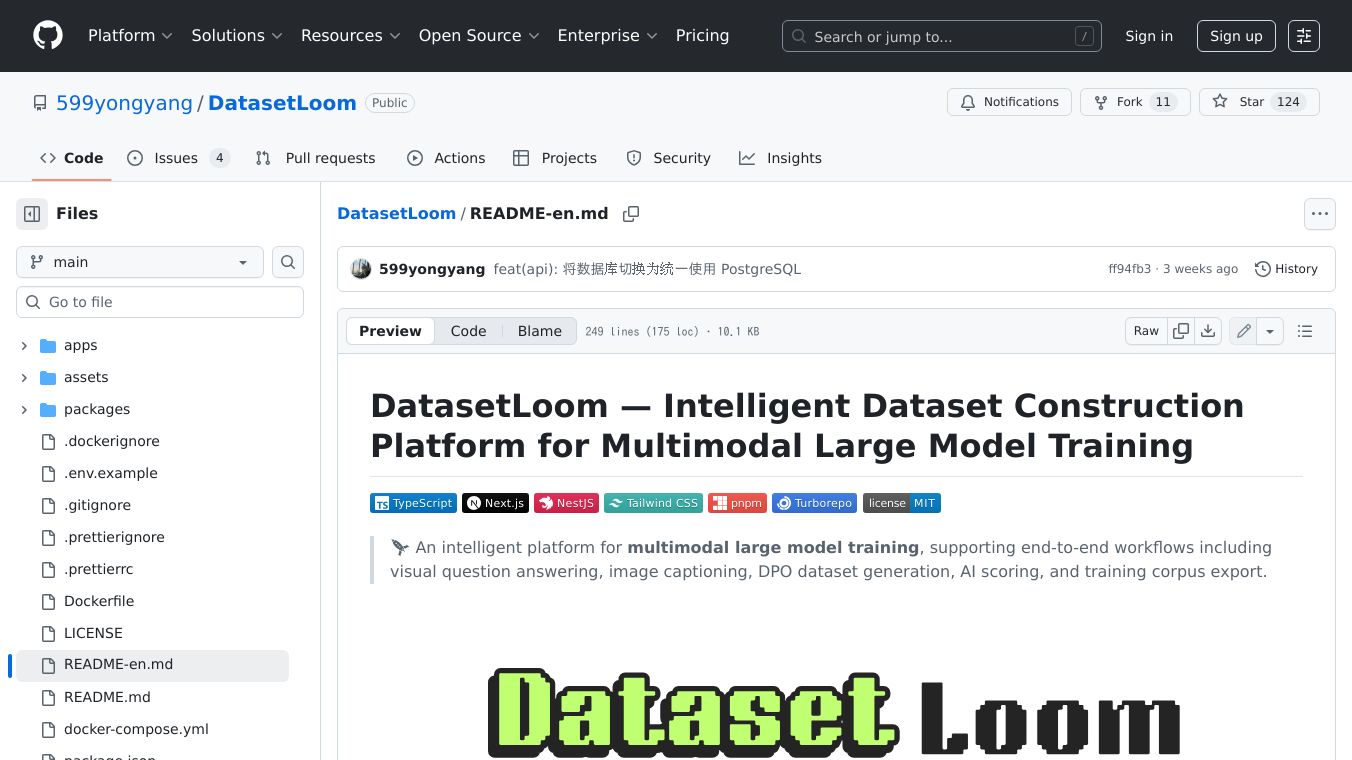
Task: Click the command palette icon in header
Action: tap(1304, 36)
